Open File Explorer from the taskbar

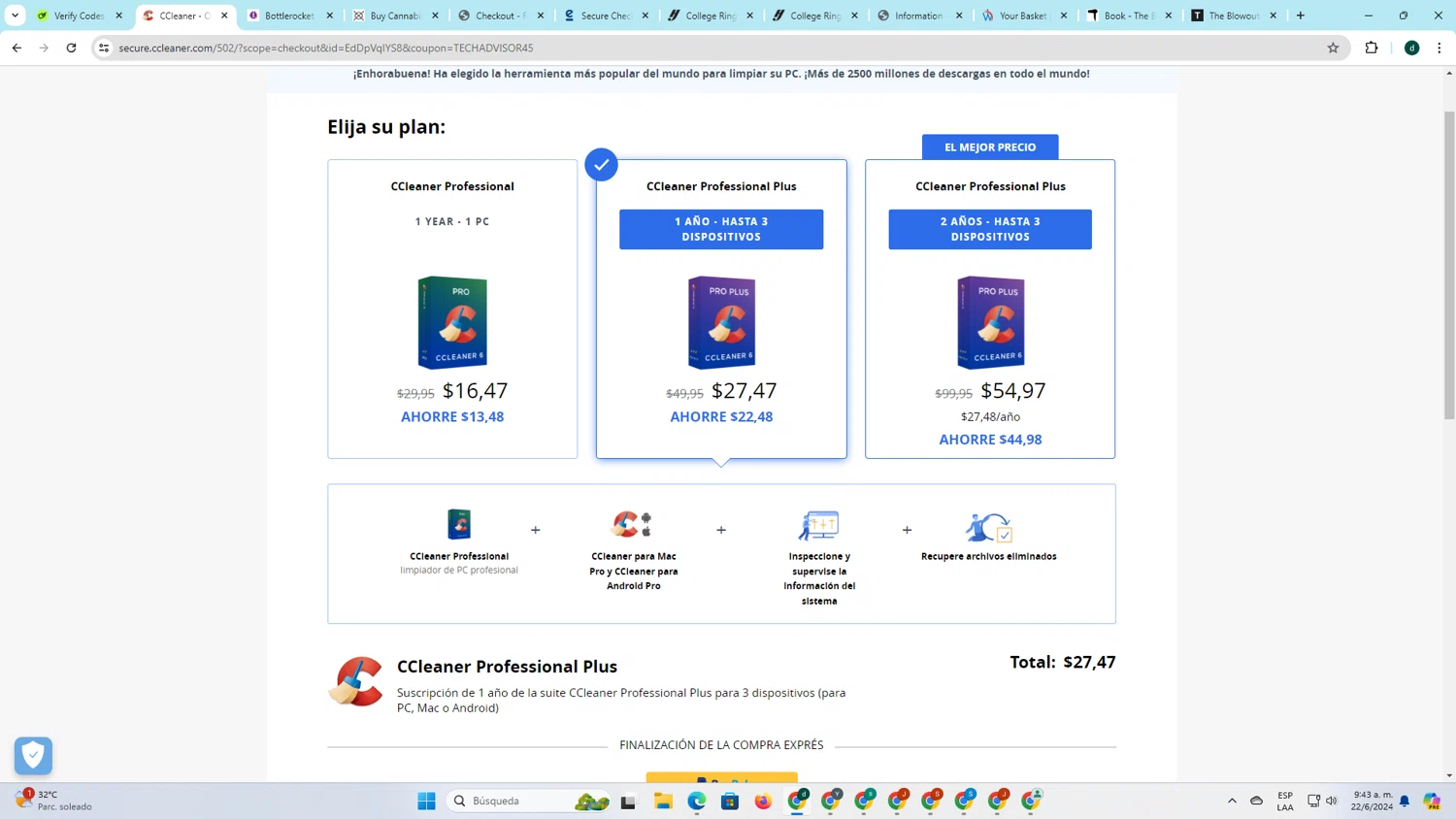tap(663, 801)
